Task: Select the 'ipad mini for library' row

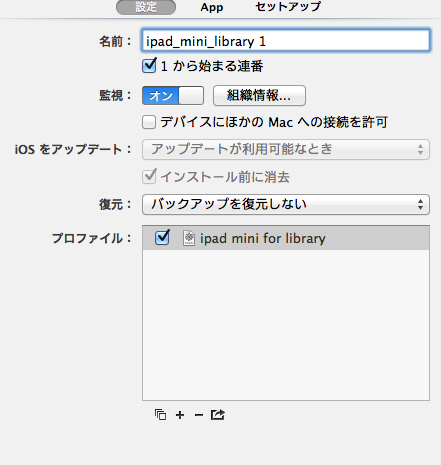Action: coord(286,238)
